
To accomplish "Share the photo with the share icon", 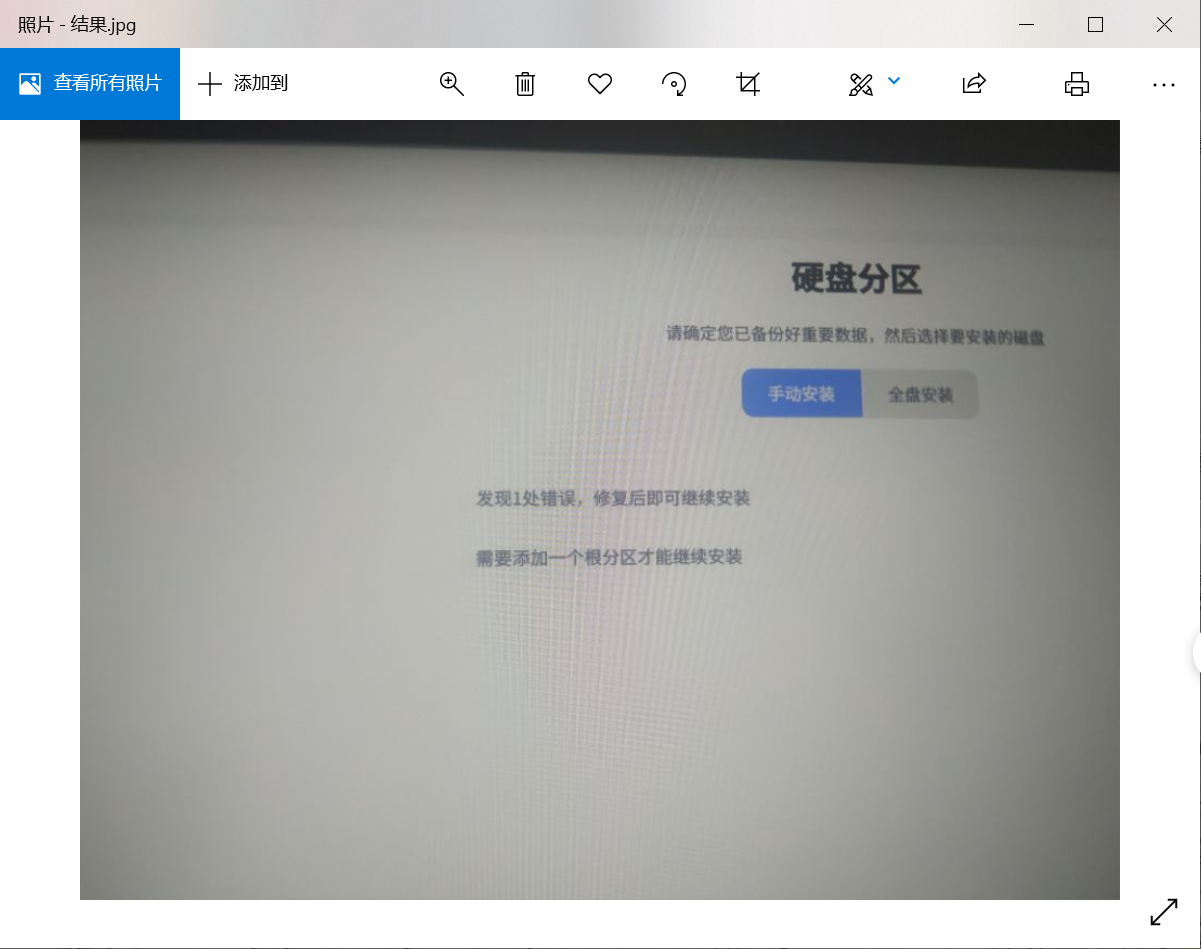I will (974, 84).
